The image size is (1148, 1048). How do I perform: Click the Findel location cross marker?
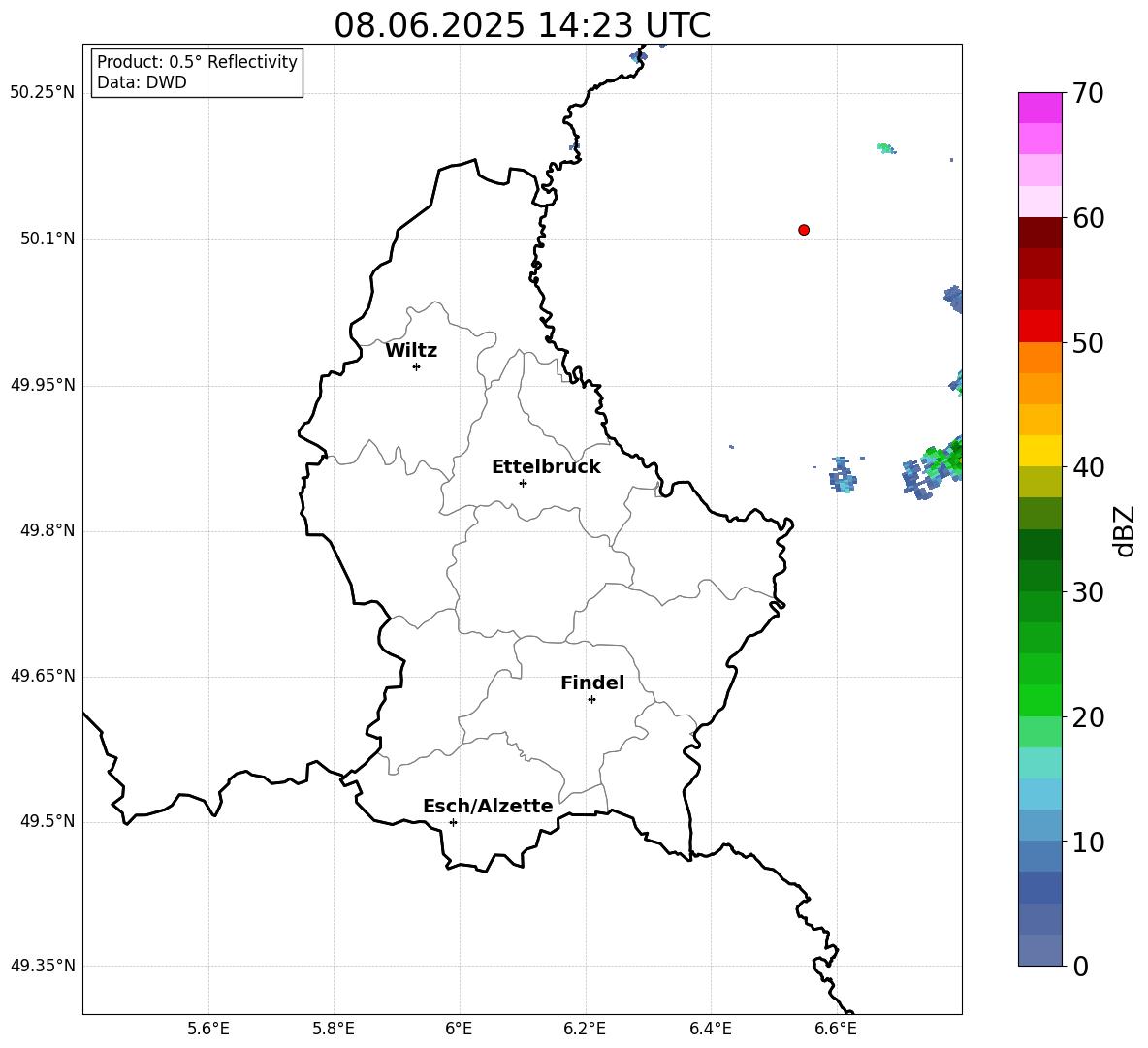click(x=591, y=700)
